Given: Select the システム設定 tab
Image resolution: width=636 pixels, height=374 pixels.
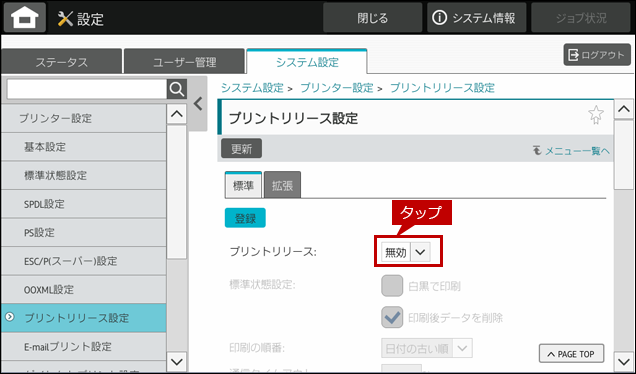Looking at the screenshot, I should (x=307, y=62).
